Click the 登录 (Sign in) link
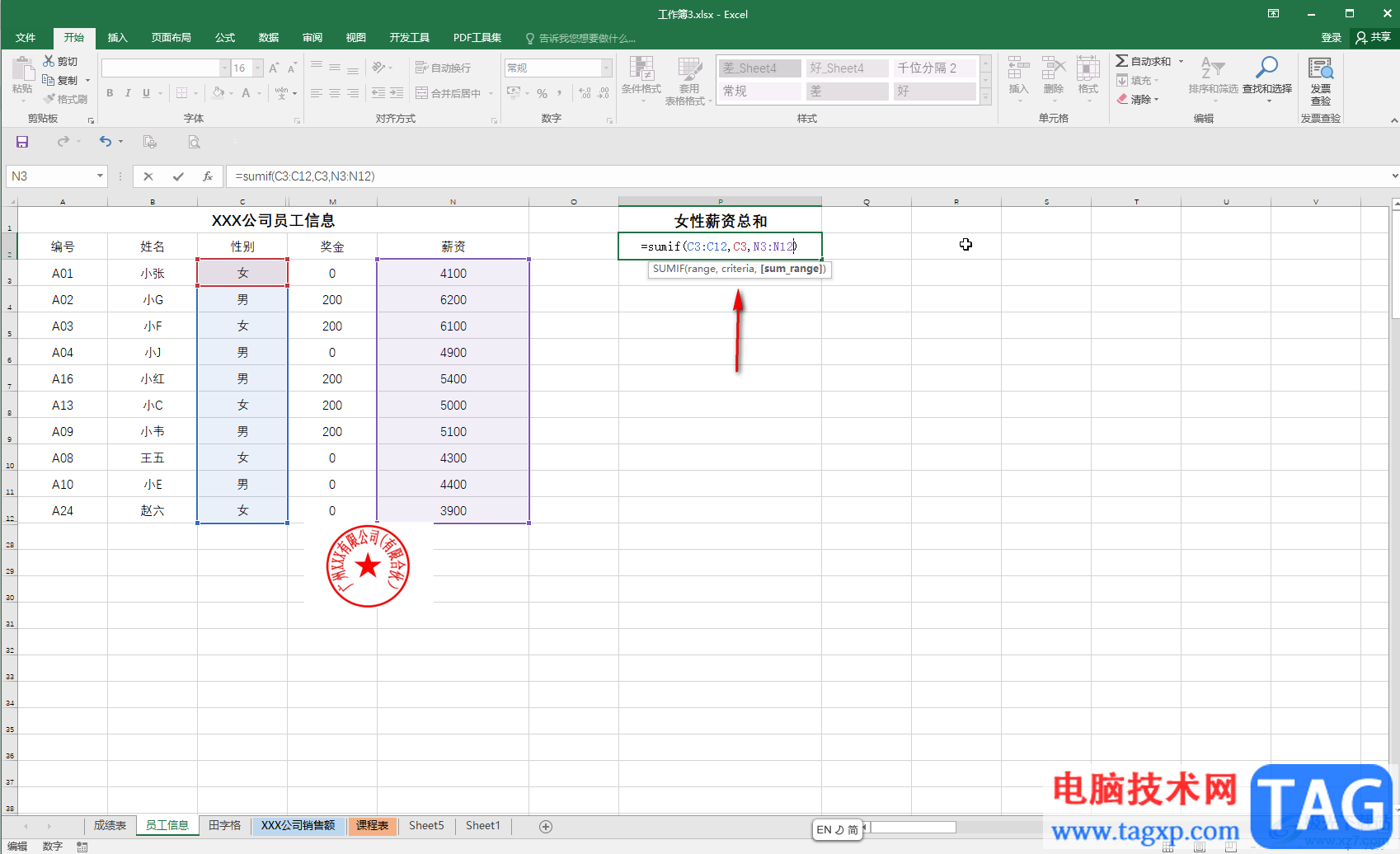The height and width of the screenshot is (854, 1400). point(1331,37)
